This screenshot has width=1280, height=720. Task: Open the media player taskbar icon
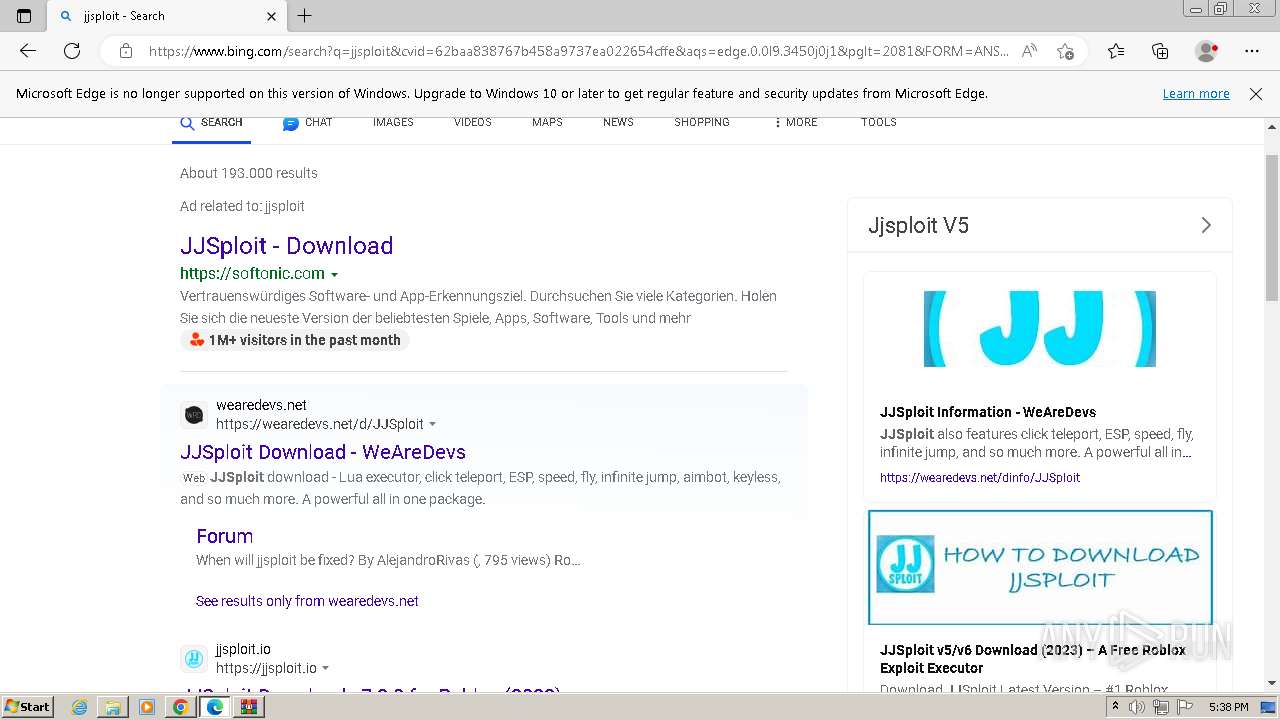[146, 707]
